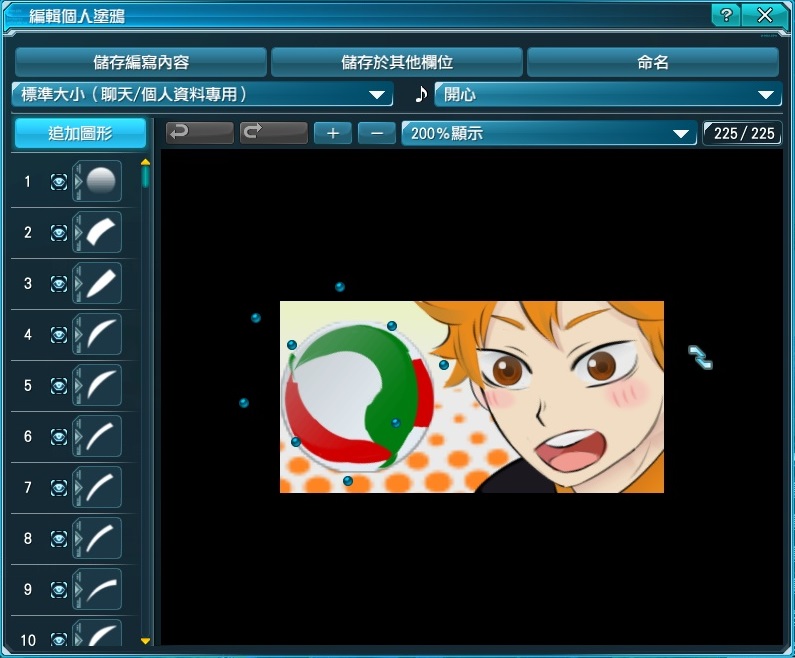Click the 命名 rename button
795x658 pixels.
coord(653,62)
